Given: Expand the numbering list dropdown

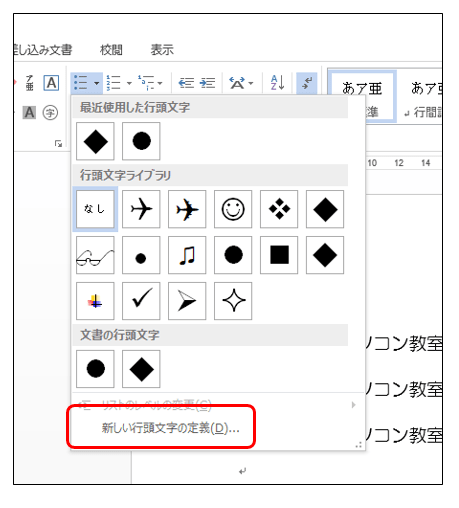Looking at the screenshot, I should click(x=129, y=83).
